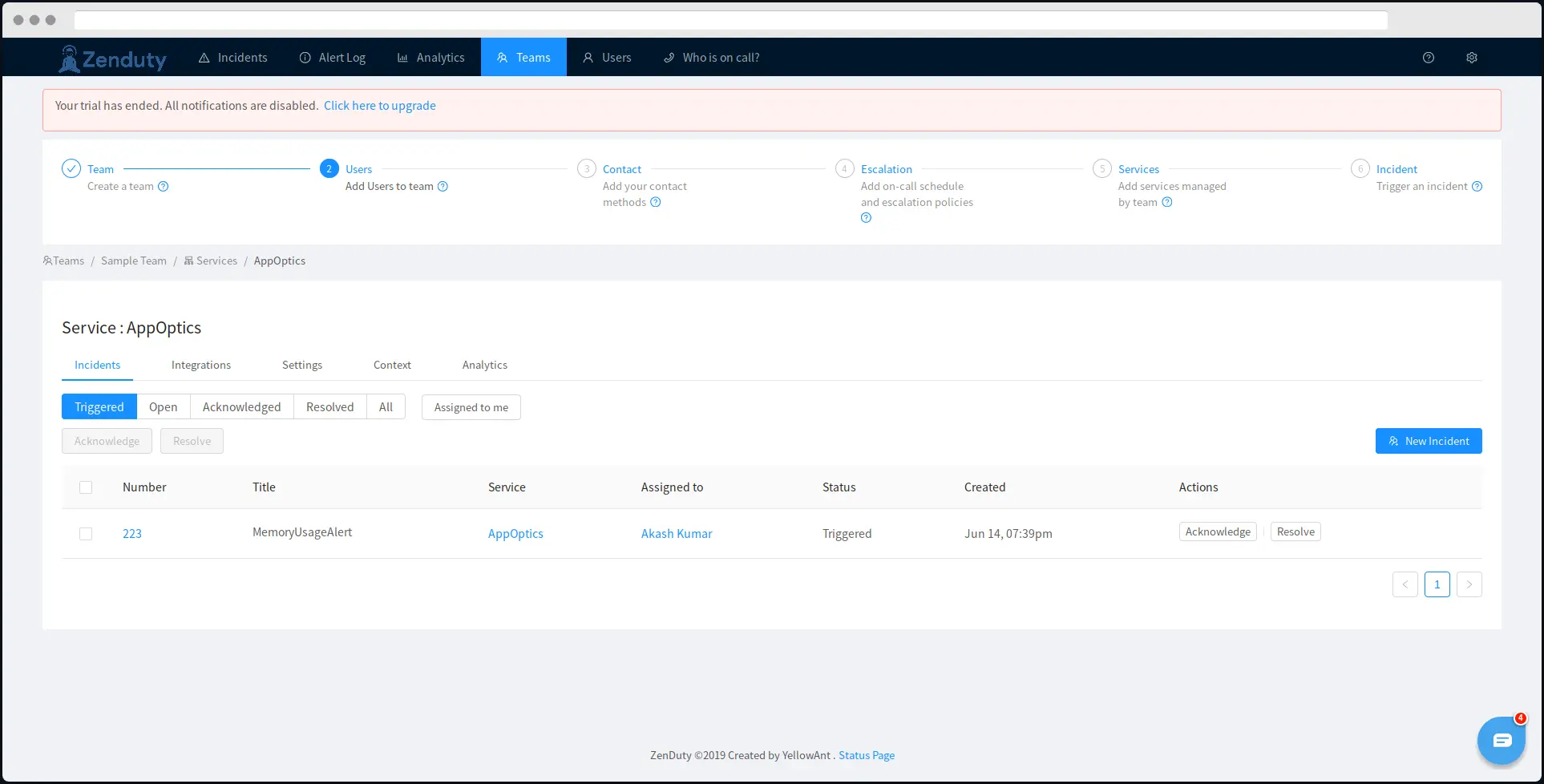Switch to the Context tab
Viewport: 1544px width, 784px height.
point(392,365)
